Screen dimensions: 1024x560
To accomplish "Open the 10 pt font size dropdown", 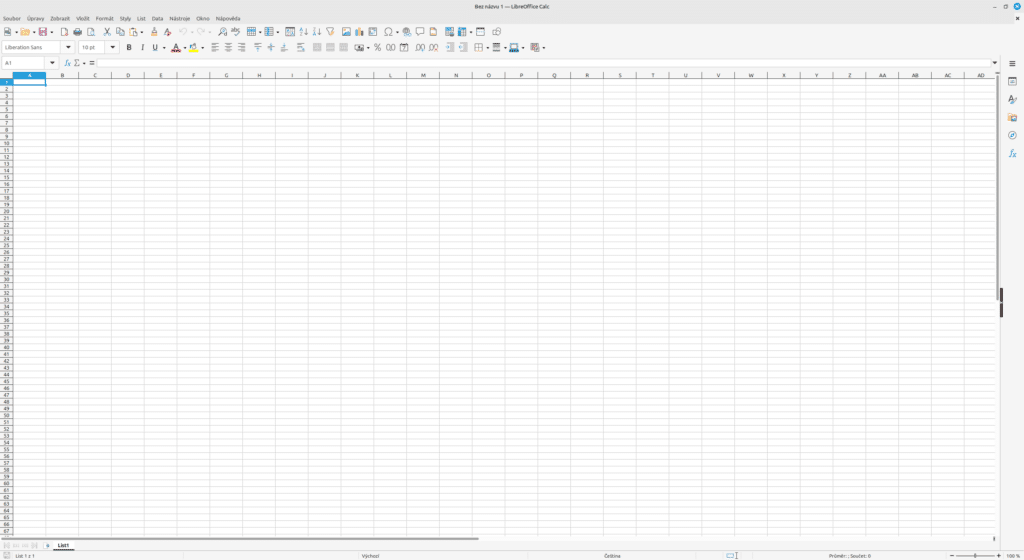I will click(112, 47).
